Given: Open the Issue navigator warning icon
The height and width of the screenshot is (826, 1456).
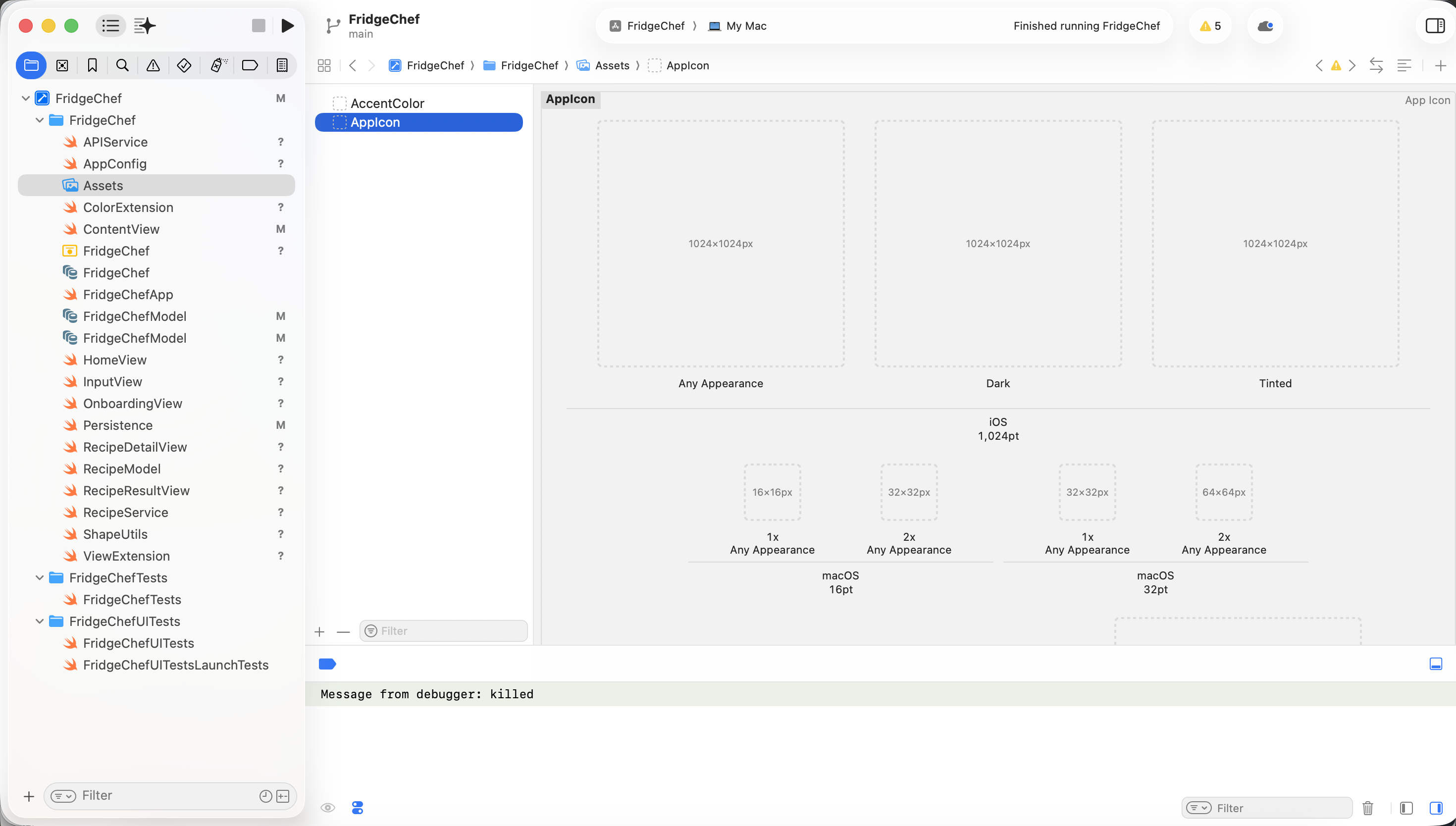Looking at the screenshot, I should [153, 65].
